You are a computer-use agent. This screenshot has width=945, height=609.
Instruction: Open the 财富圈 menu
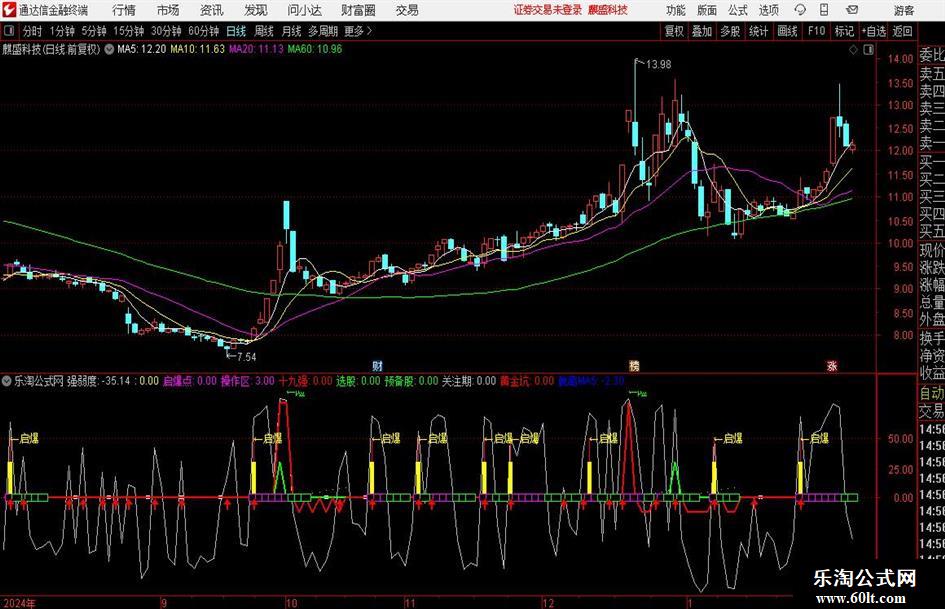click(358, 10)
